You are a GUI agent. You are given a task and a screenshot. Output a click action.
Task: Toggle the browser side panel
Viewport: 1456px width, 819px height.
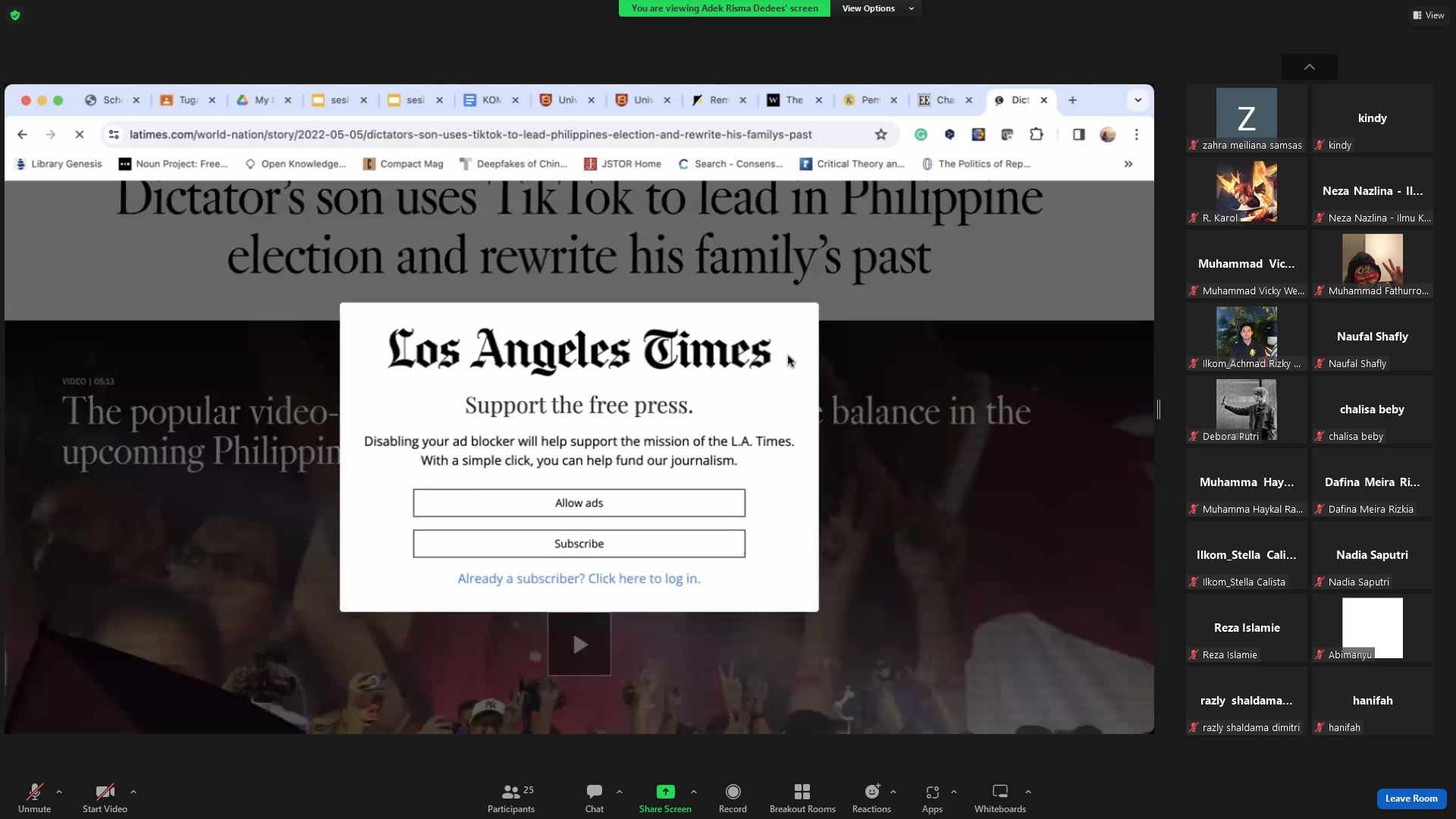[x=1078, y=134]
